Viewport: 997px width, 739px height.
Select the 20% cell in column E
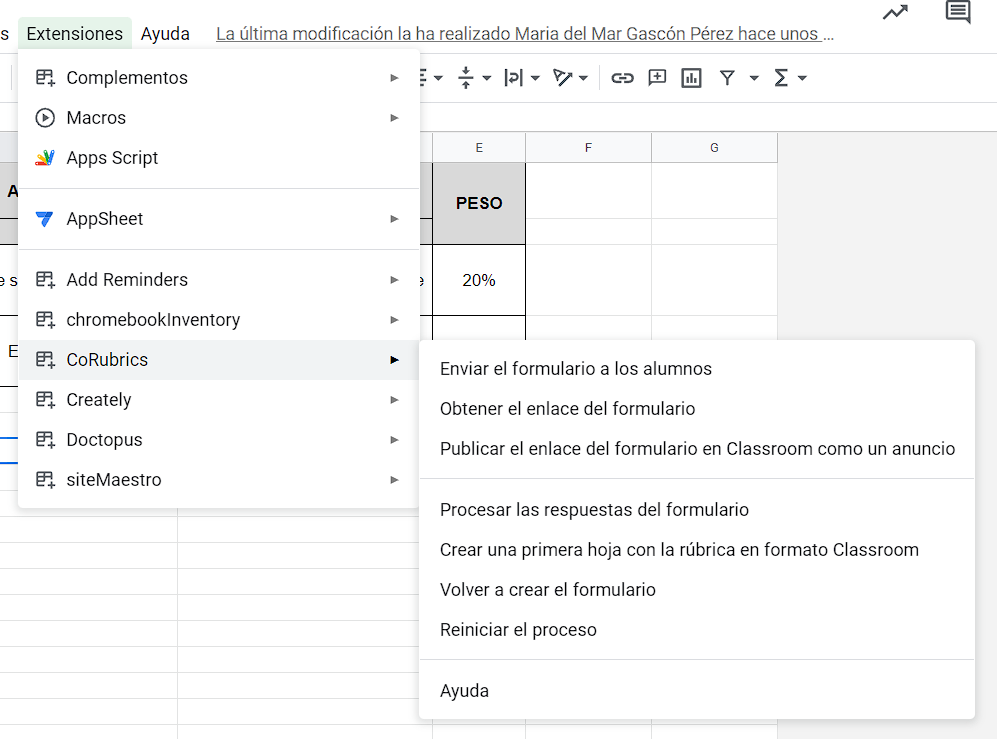pyautogui.click(x=479, y=280)
